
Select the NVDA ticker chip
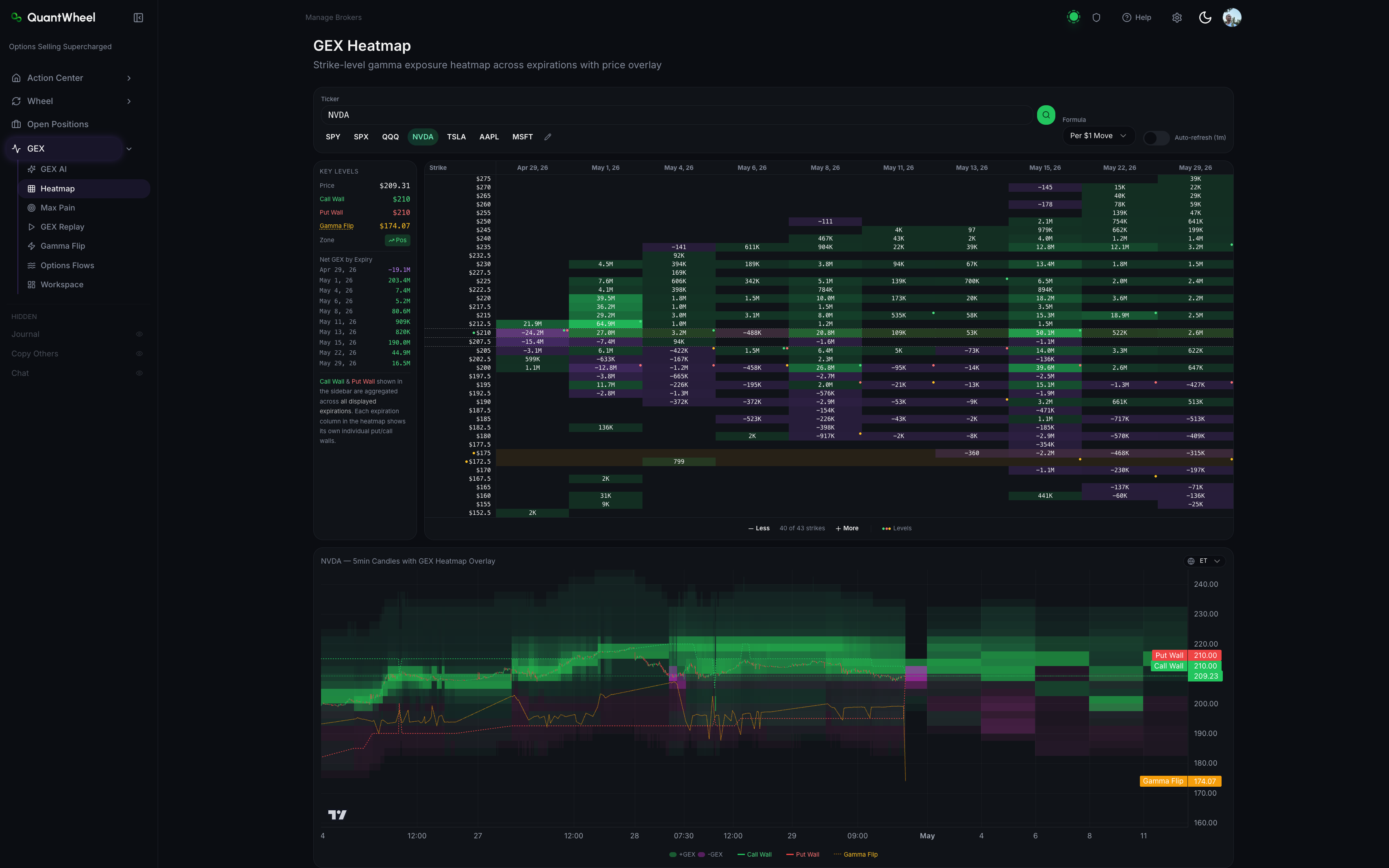(x=423, y=137)
